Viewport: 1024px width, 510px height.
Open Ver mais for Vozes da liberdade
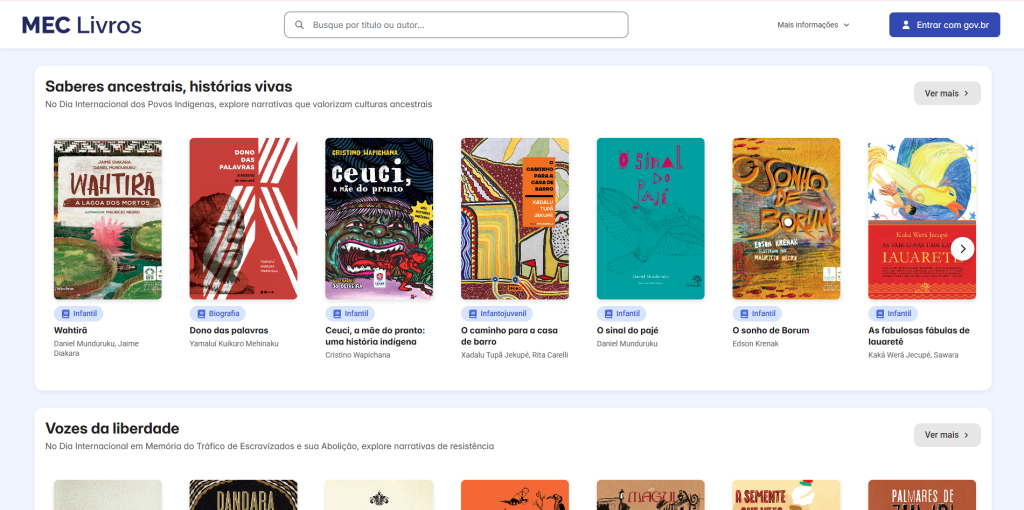pyautogui.click(x=947, y=435)
